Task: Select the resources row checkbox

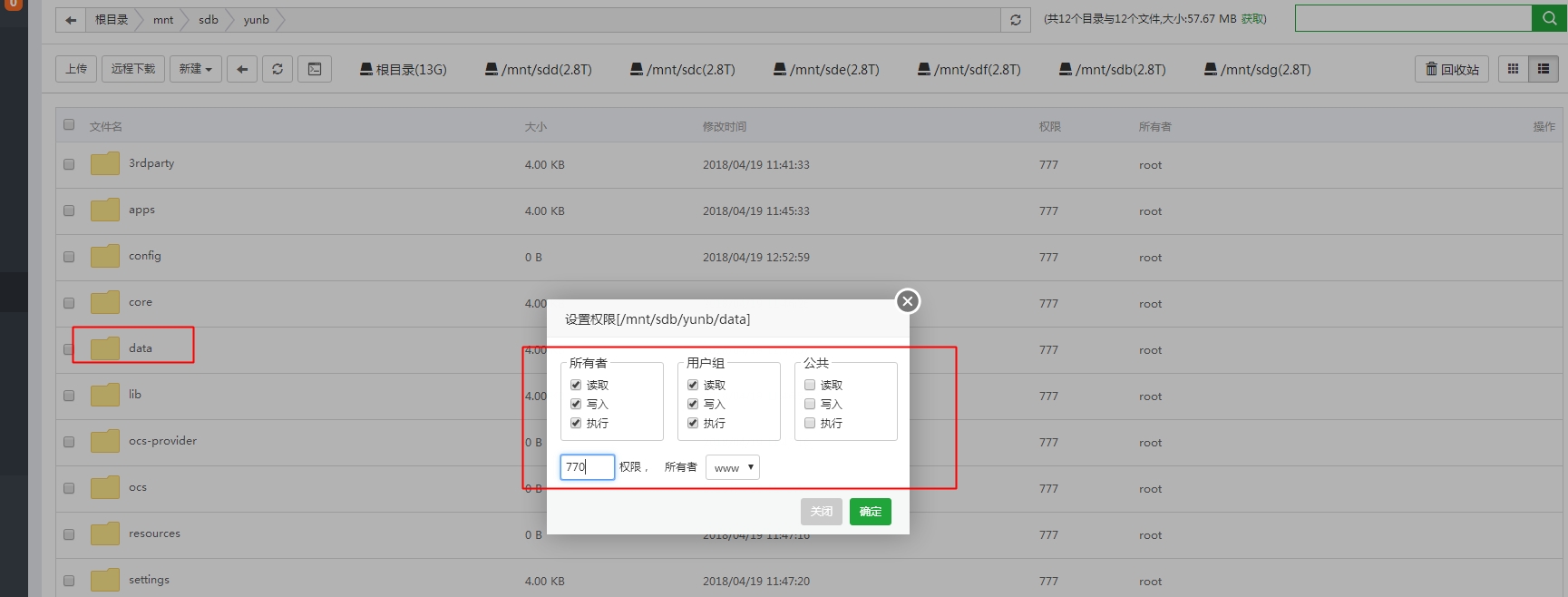Action: [x=69, y=534]
